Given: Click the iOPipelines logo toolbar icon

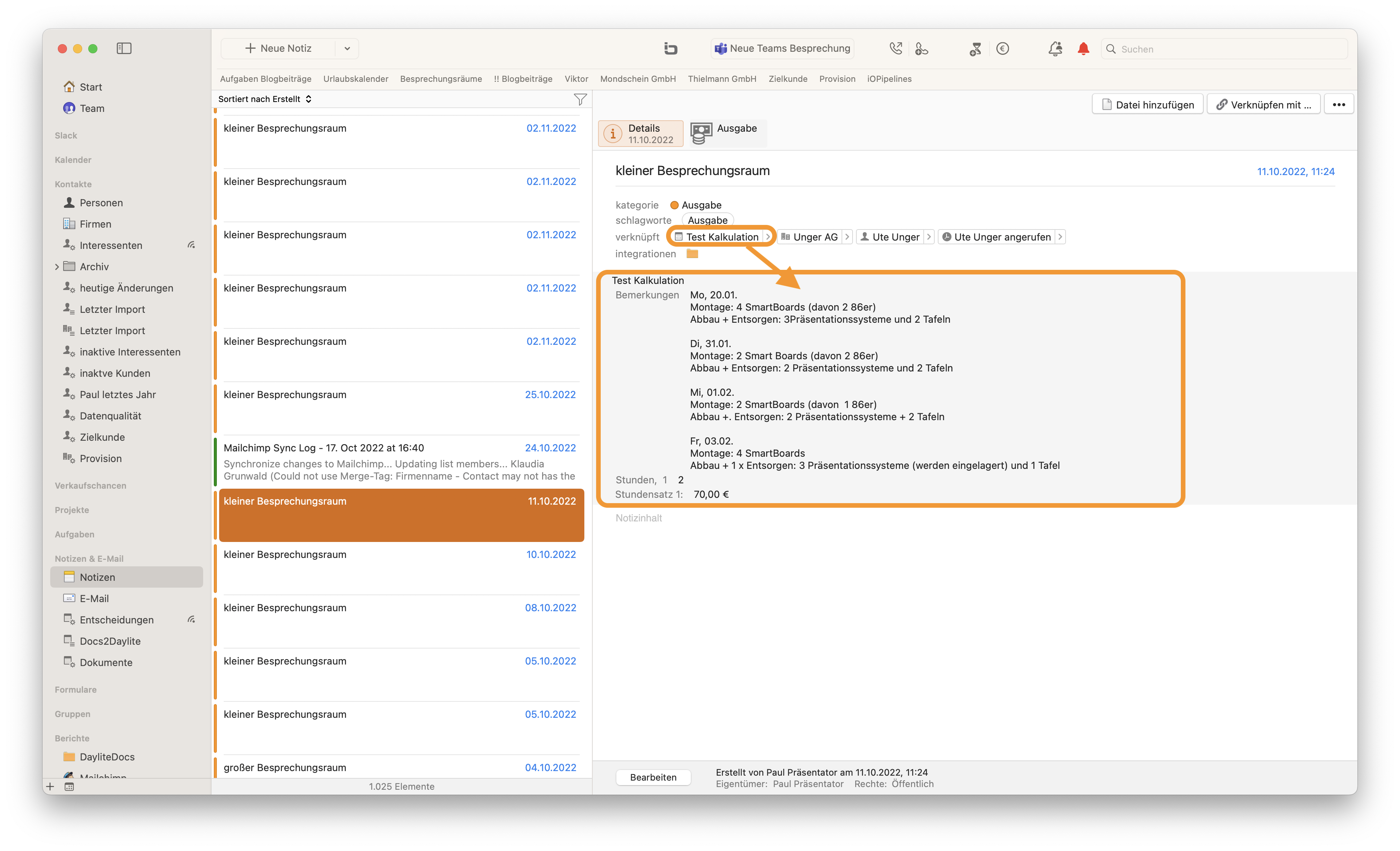Looking at the screenshot, I should tap(670, 48).
